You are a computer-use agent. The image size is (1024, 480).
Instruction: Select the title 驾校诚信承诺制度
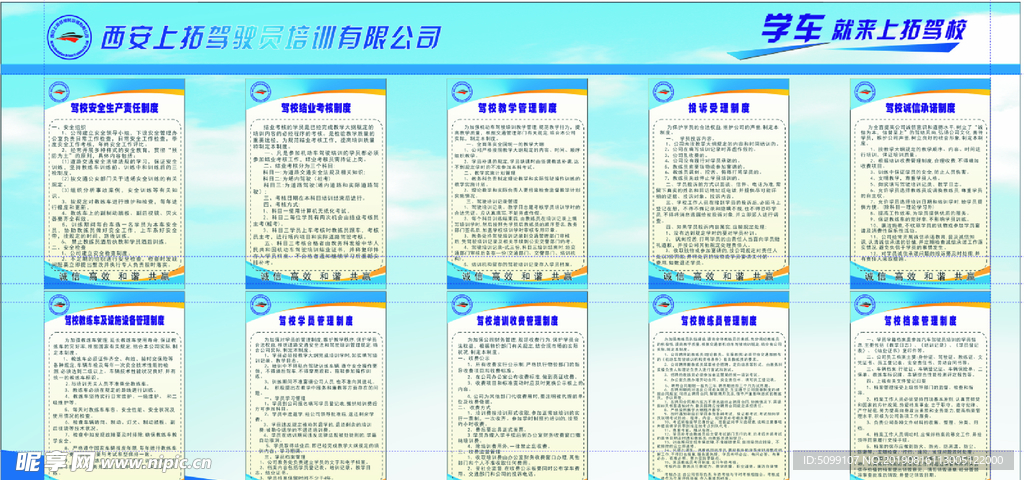pos(920,108)
